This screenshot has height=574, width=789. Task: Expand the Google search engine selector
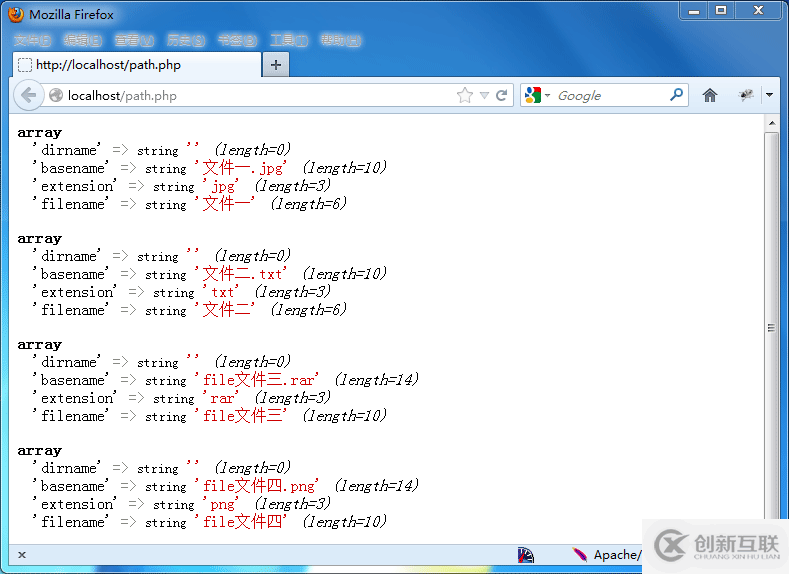tap(537, 96)
